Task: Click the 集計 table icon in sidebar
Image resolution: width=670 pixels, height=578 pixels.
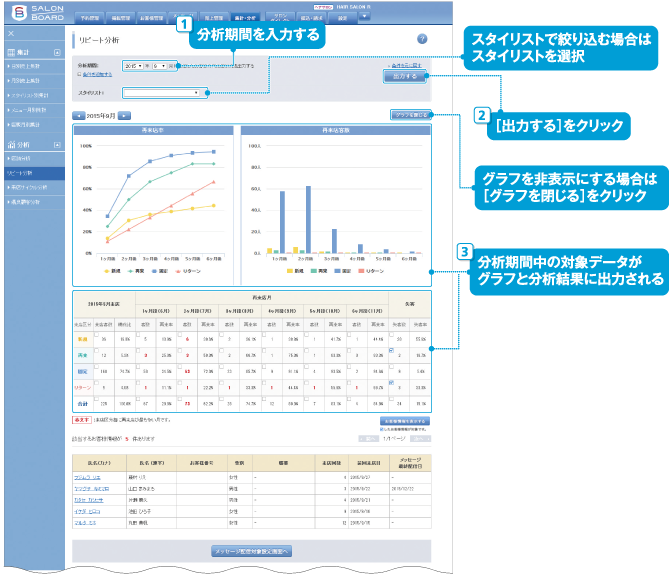Action: (x=11, y=52)
